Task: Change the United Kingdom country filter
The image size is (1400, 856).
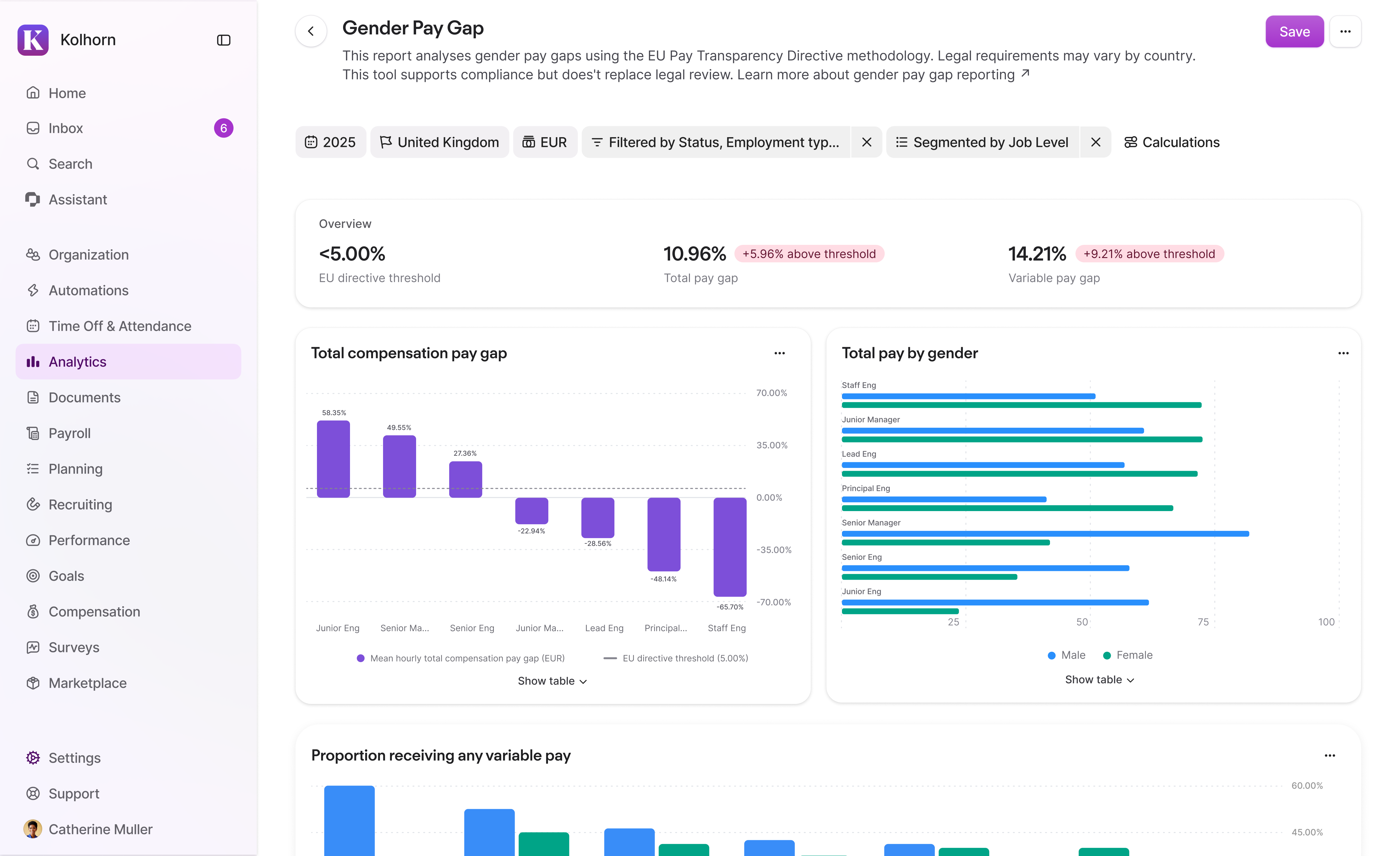Action: tap(439, 142)
